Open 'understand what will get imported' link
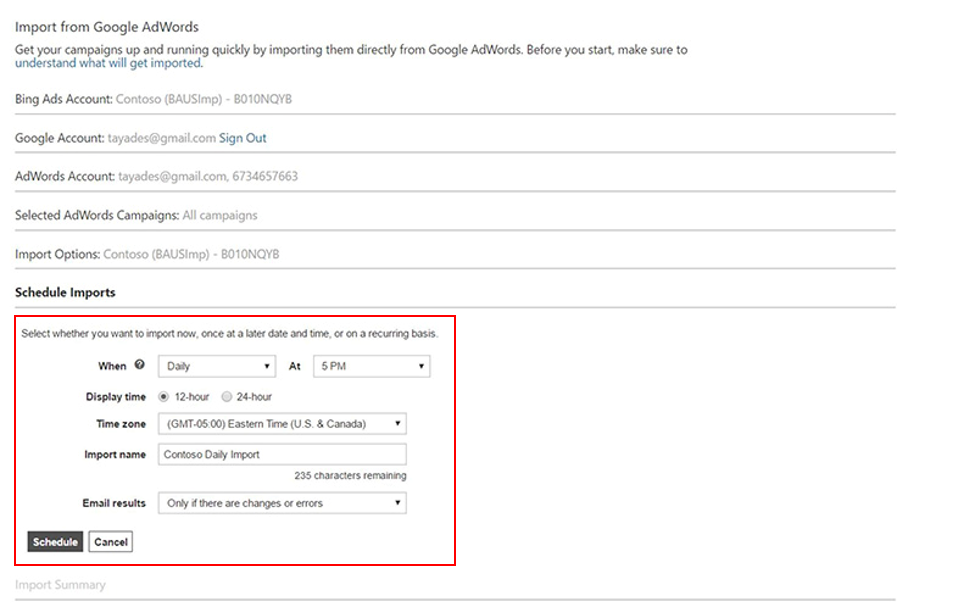The width and height of the screenshot is (975, 607). coord(108,63)
